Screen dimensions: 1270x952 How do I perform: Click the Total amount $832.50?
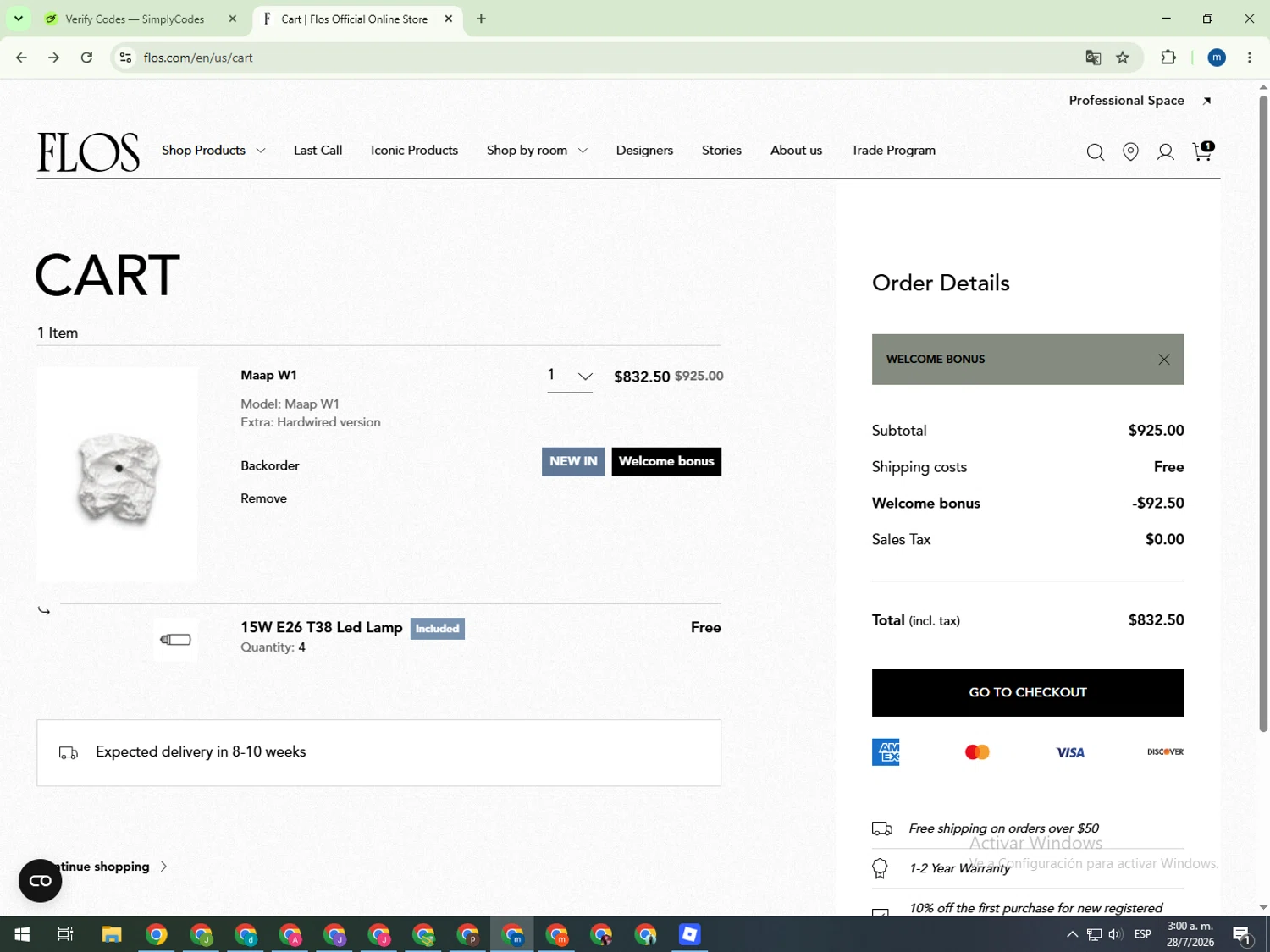tap(1156, 620)
